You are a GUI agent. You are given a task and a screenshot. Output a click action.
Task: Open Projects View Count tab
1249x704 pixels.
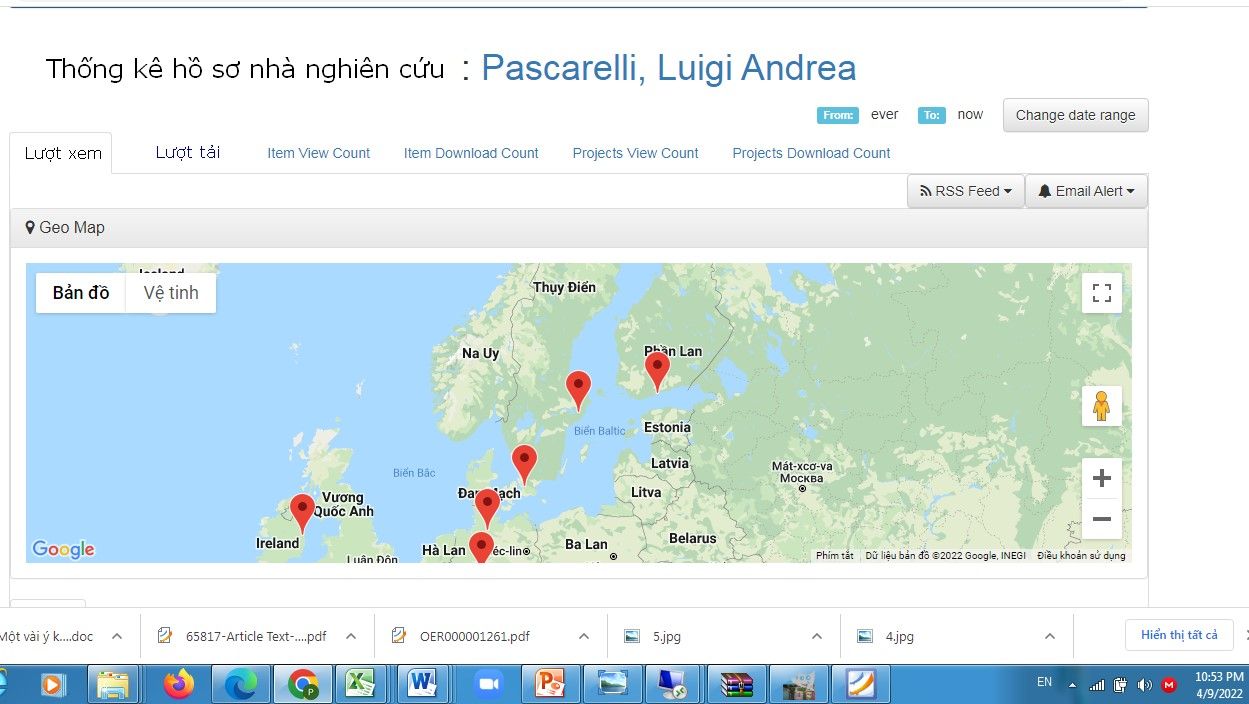(x=635, y=153)
